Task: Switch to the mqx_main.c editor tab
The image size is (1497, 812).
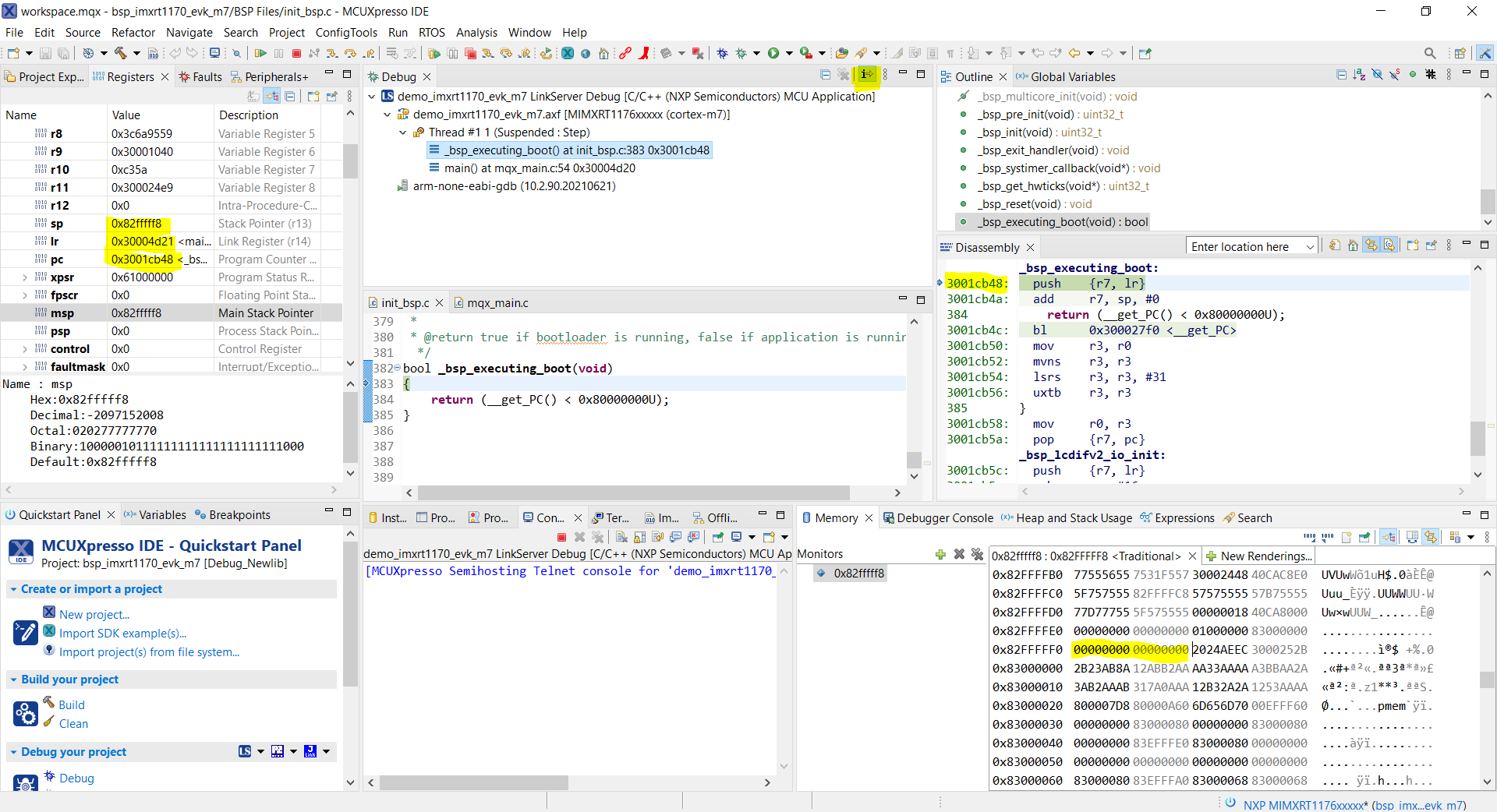Action: [497, 302]
